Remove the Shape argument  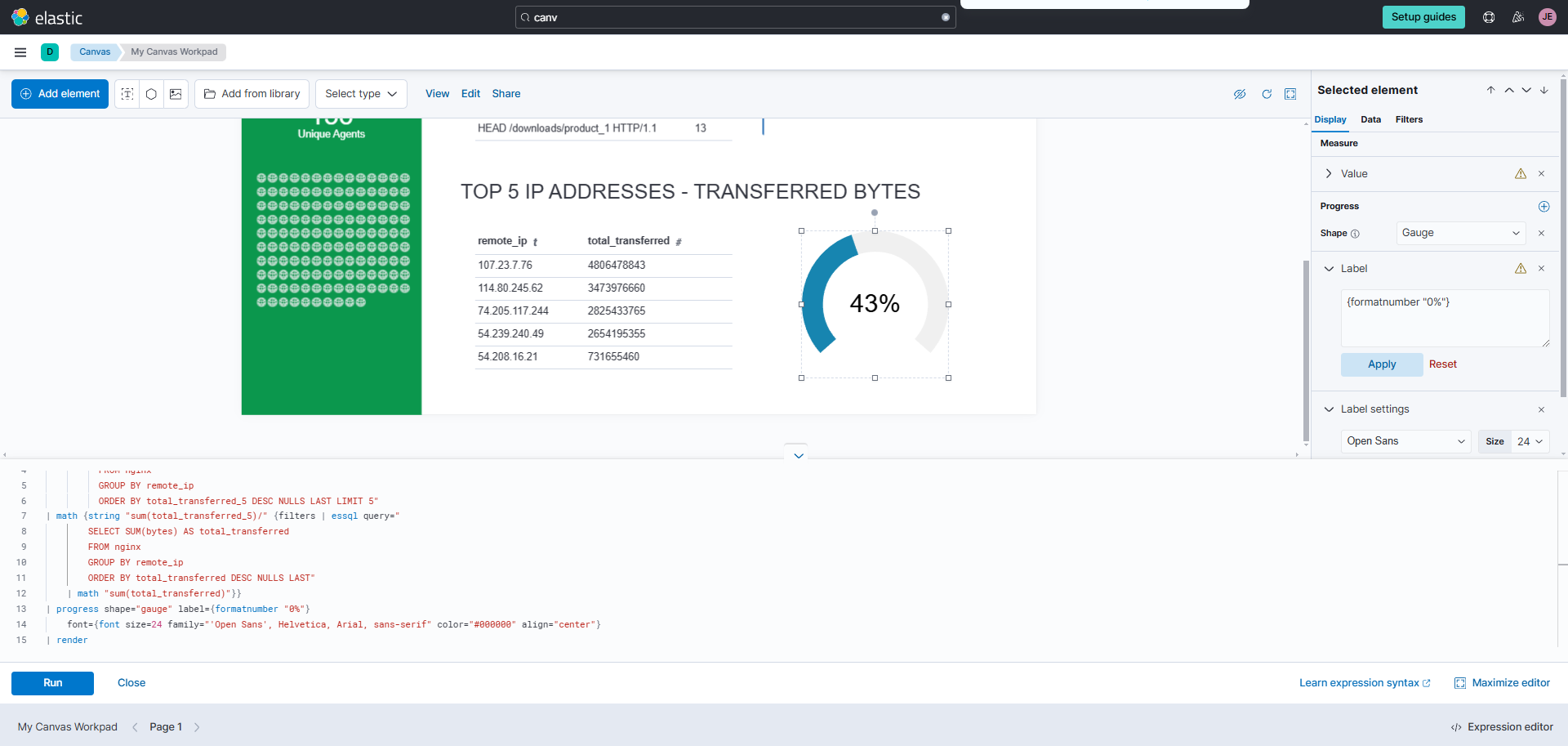(1541, 233)
